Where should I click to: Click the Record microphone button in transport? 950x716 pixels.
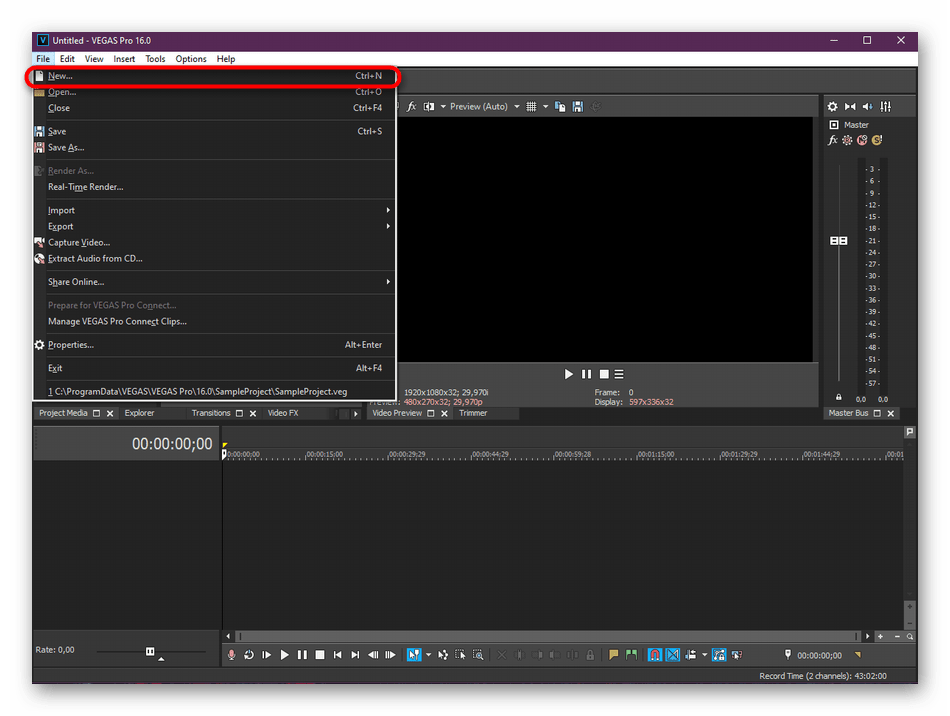(232, 655)
